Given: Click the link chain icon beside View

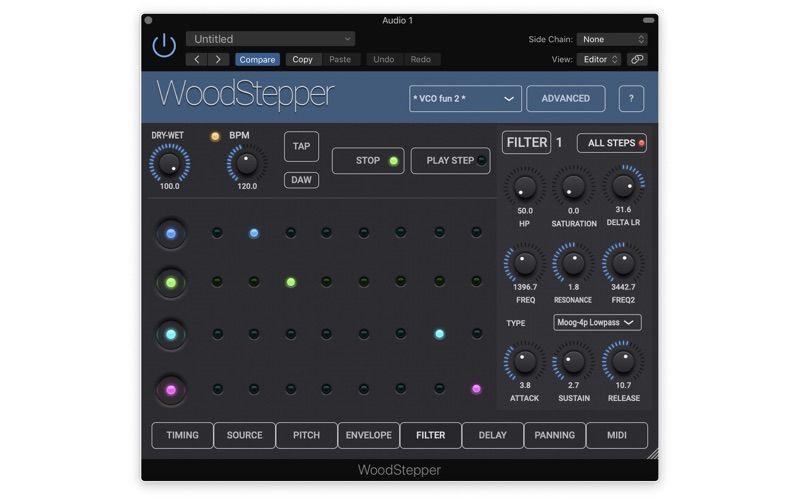Looking at the screenshot, I should 637,59.
